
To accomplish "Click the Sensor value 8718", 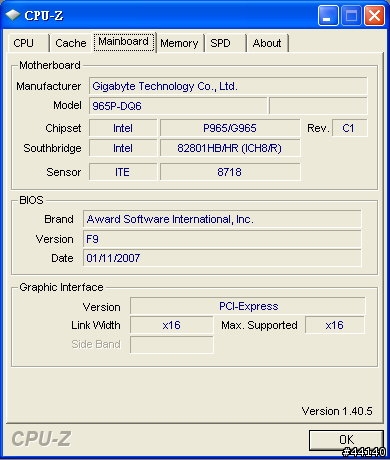I will pos(230,172).
